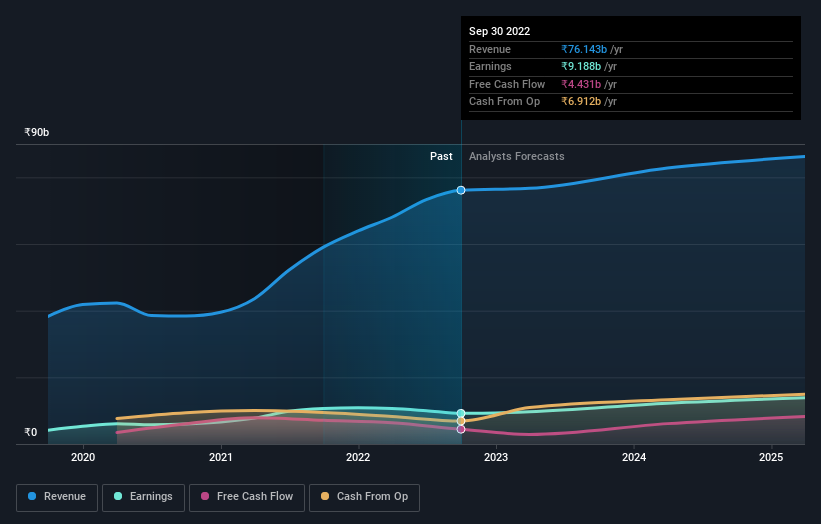821x524 pixels.
Task: Select the Revenue data point marker on chart
Action: coord(461,190)
